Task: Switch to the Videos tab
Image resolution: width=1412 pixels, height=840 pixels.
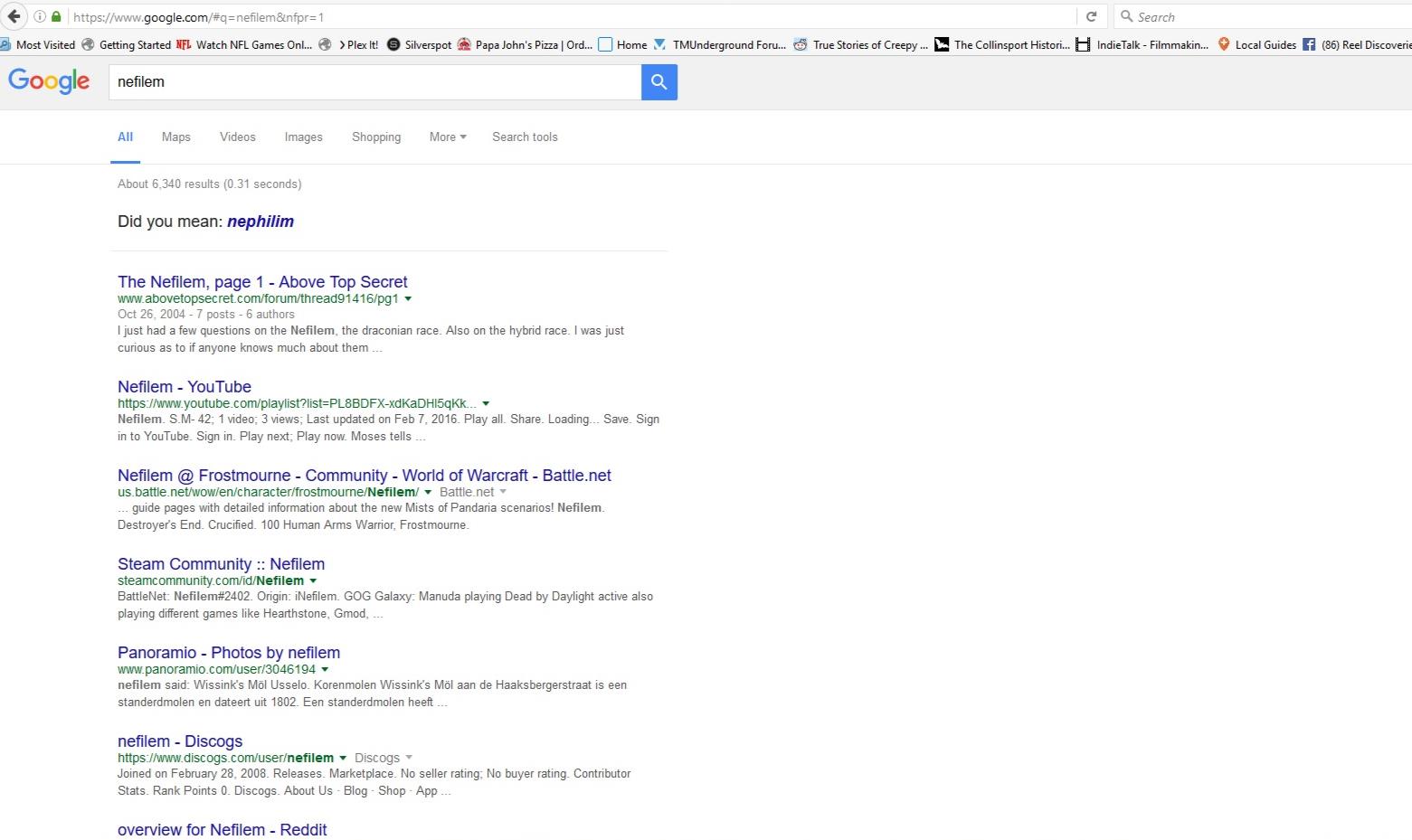Action: click(238, 137)
